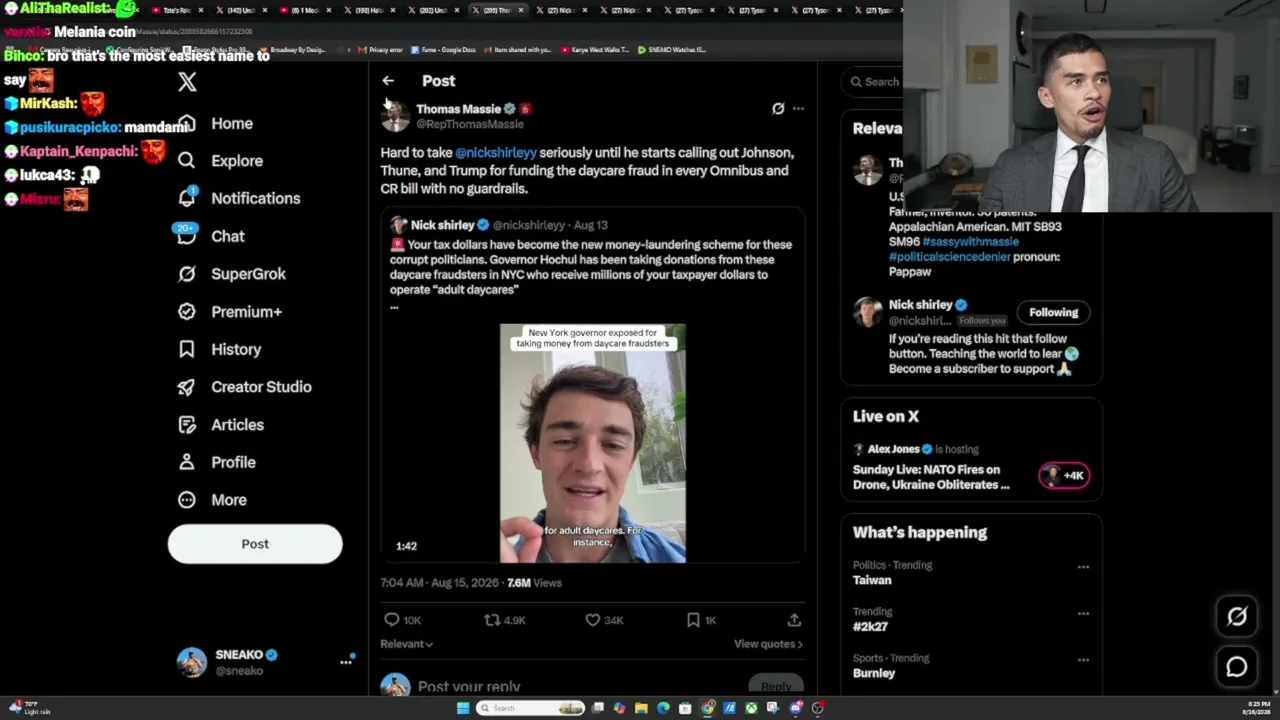Screen dimensions: 1280x720
Task: Like the post with 34K likes
Action: coord(592,620)
